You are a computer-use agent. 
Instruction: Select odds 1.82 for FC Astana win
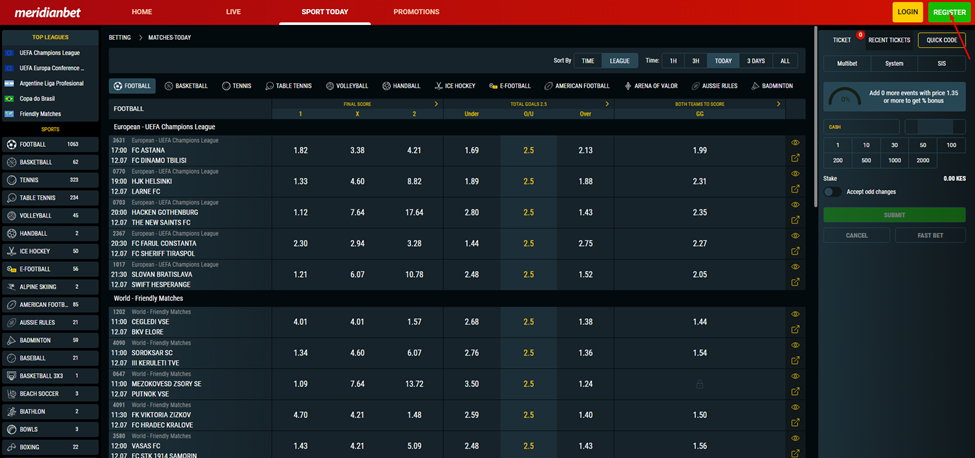click(x=300, y=150)
